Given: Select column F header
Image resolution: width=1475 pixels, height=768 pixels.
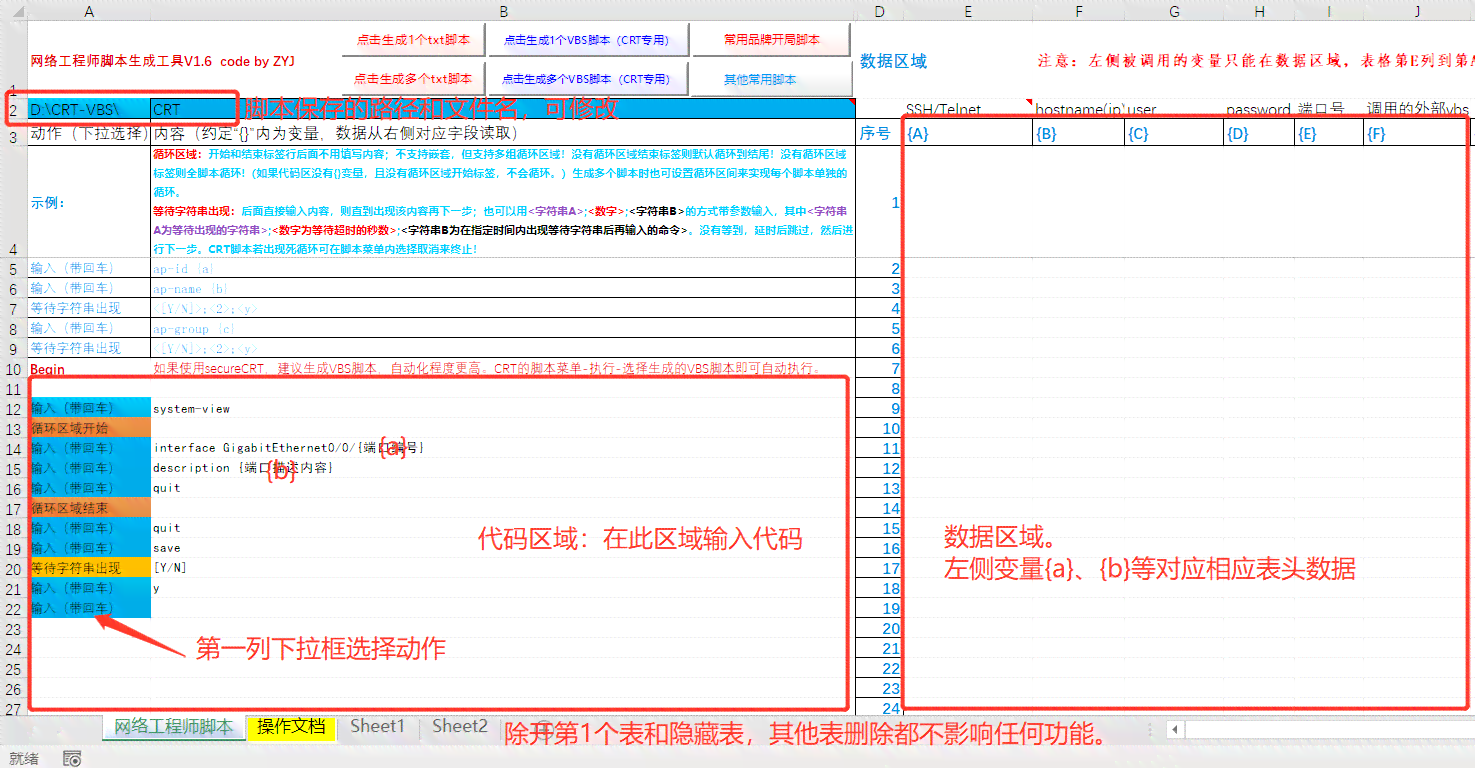Looking at the screenshot, I should point(1079,11).
